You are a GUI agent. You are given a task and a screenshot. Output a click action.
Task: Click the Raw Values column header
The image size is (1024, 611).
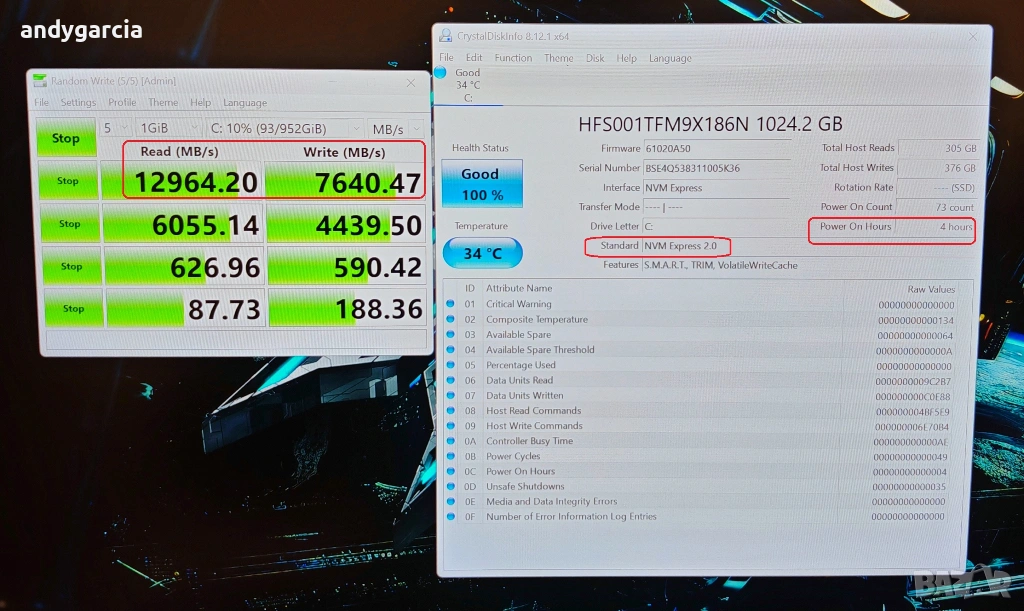pos(931,289)
